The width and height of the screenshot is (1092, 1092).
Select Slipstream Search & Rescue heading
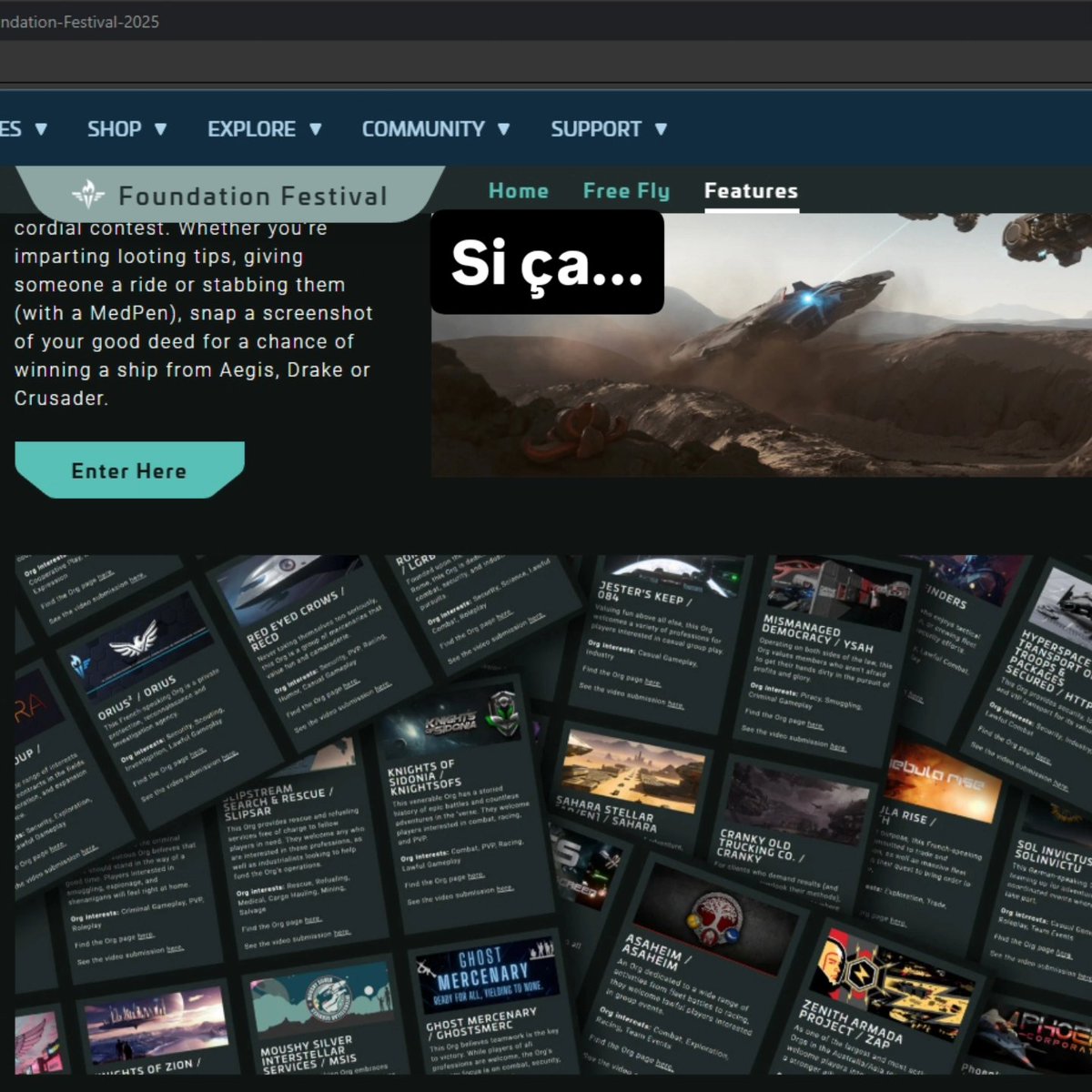278,800
